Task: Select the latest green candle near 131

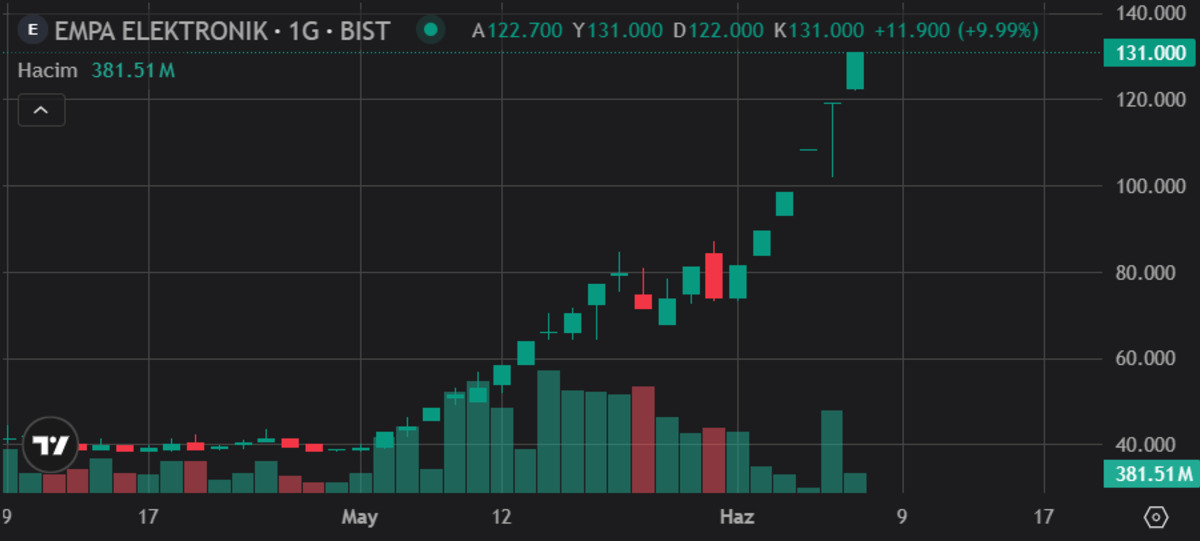Action: tap(855, 71)
